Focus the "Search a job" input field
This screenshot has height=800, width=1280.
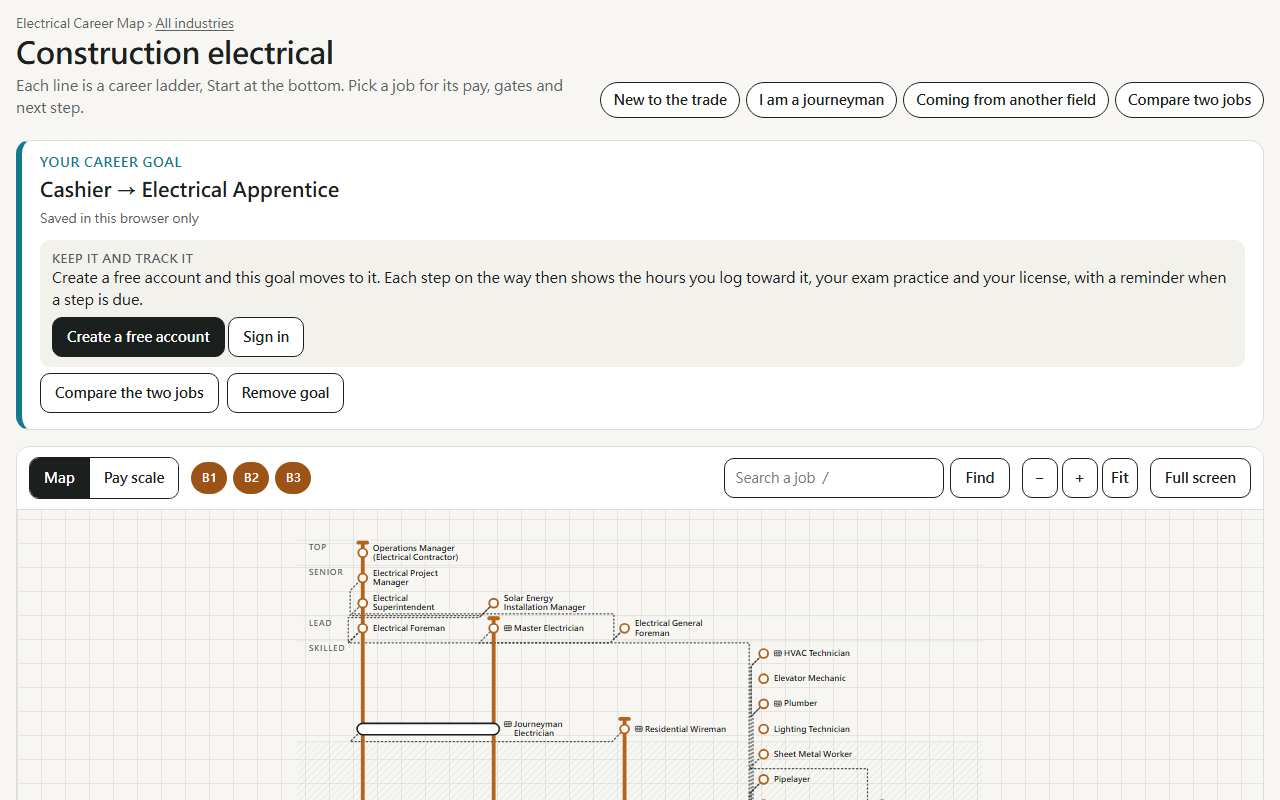pos(834,478)
